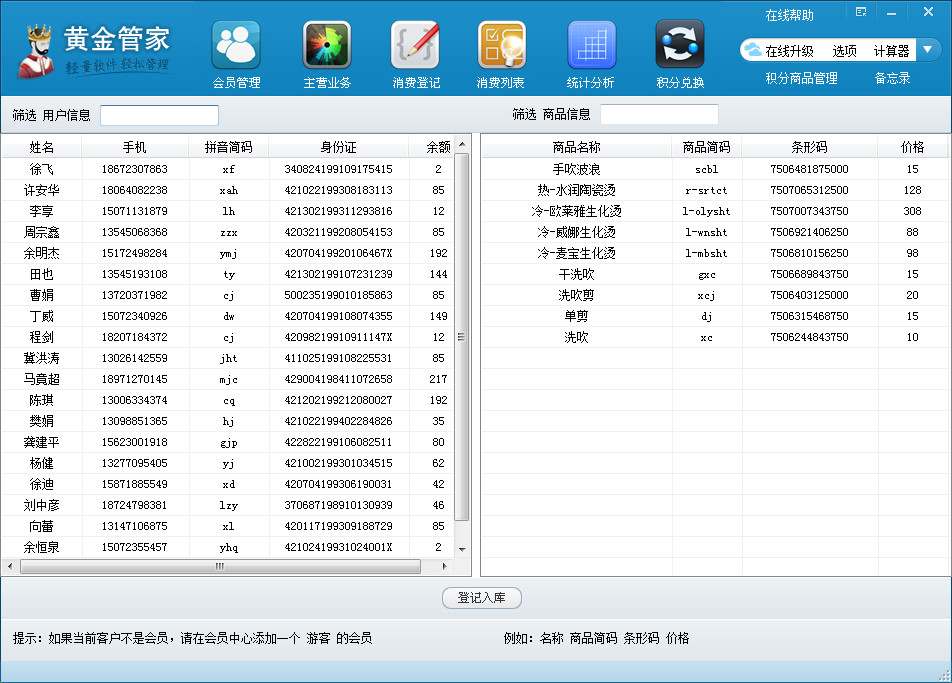Open 选项 options
This screenshot has height=683, width=952.
point(844,51)
